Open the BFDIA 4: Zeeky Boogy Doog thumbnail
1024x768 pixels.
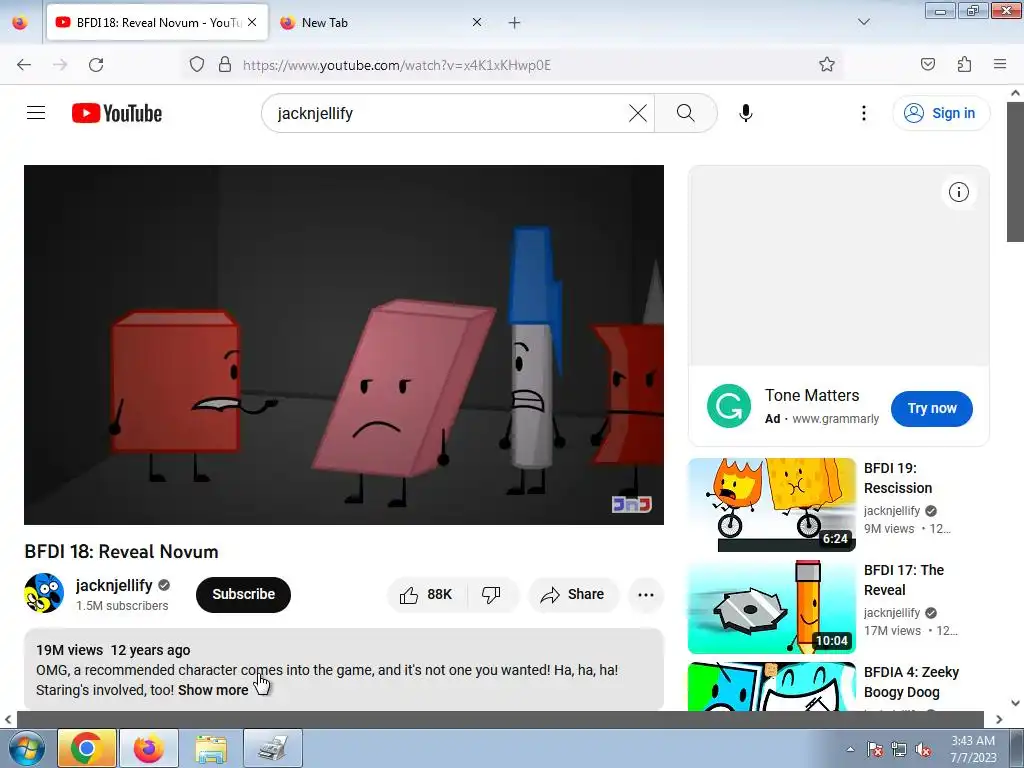coord(772,686)
